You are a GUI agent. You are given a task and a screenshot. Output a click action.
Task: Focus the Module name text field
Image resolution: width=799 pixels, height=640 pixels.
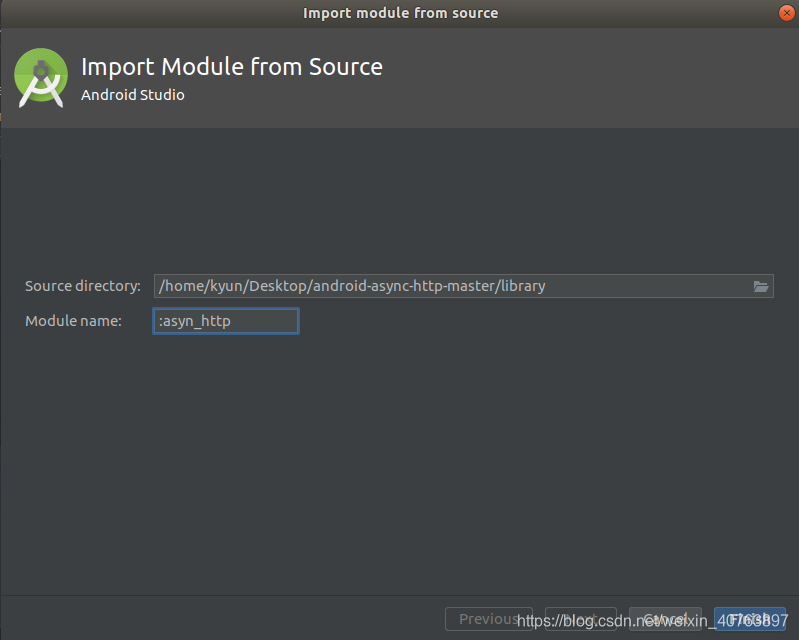pyautogui.click(x=226, y=321)
